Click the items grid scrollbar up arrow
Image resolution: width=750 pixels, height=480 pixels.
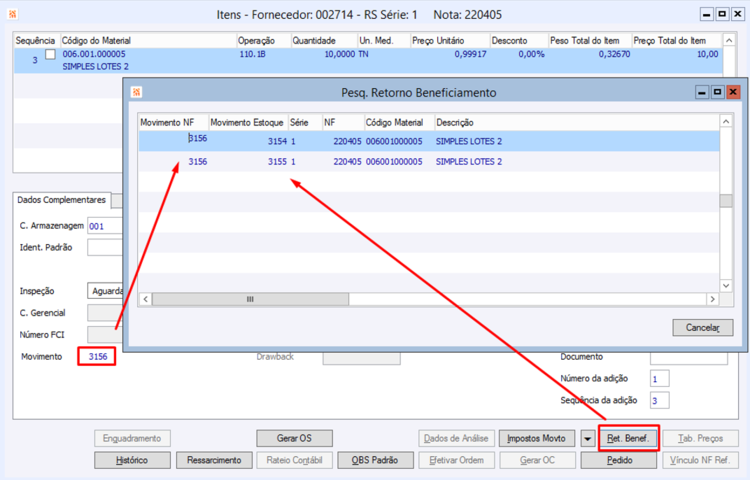point(729,40)
